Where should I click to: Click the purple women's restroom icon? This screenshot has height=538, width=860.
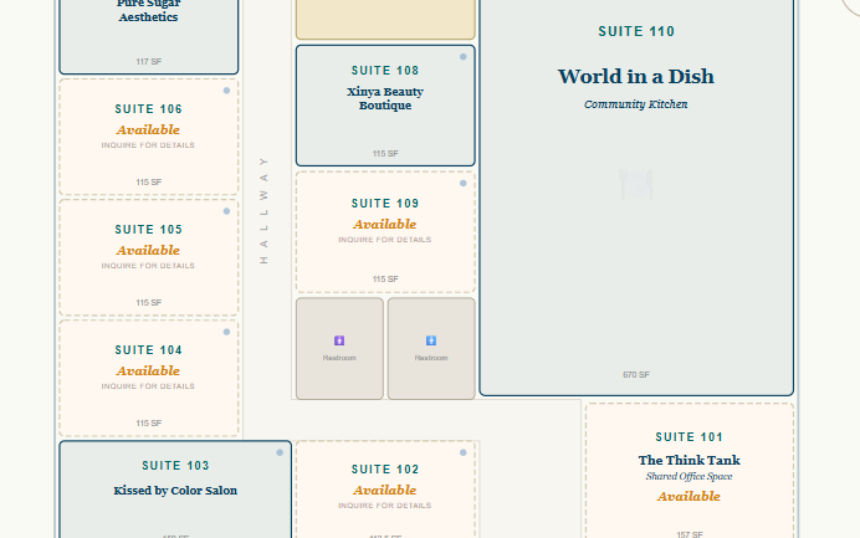click(x=339, y=341)
